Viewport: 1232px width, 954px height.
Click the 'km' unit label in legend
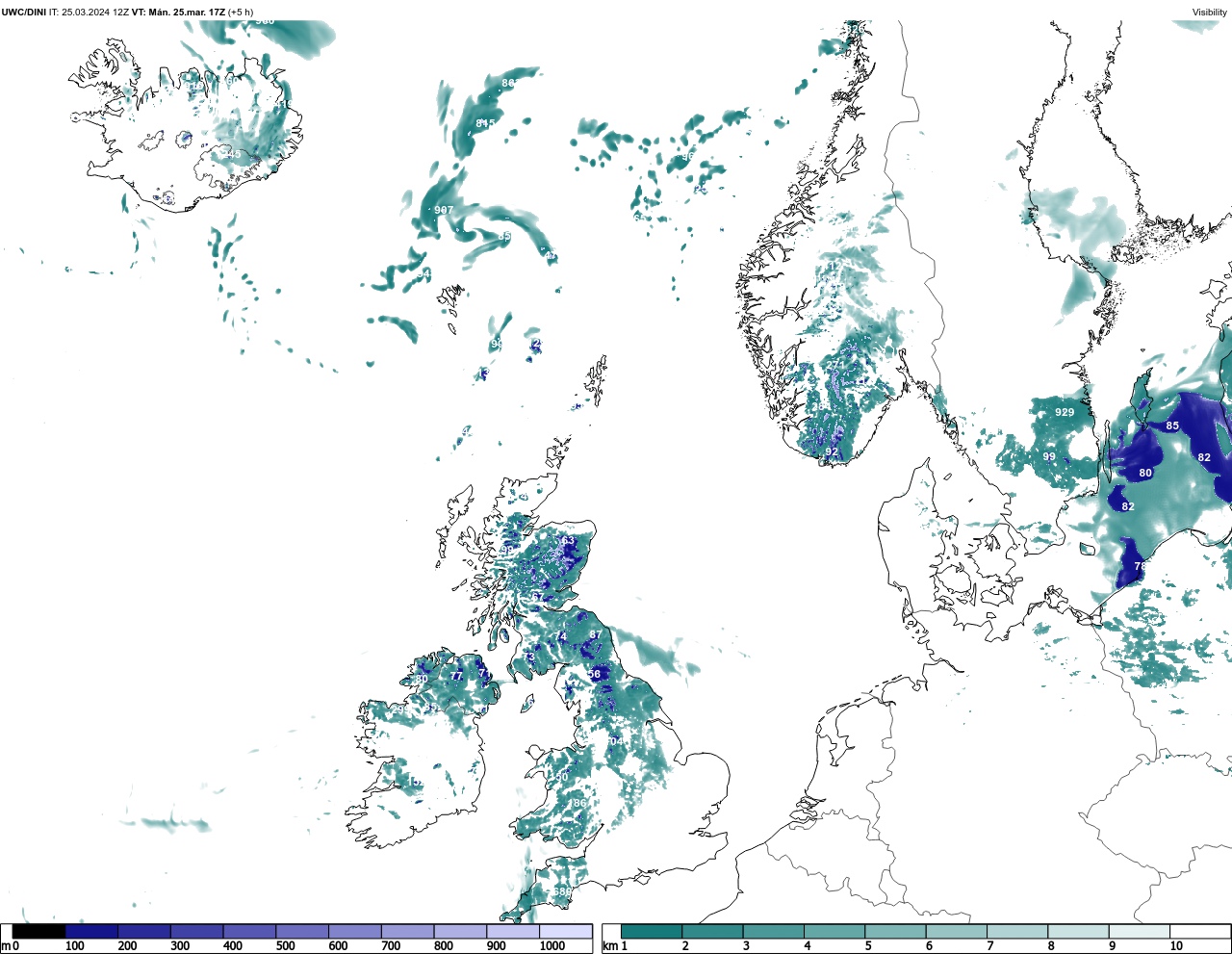pos(610,946)
